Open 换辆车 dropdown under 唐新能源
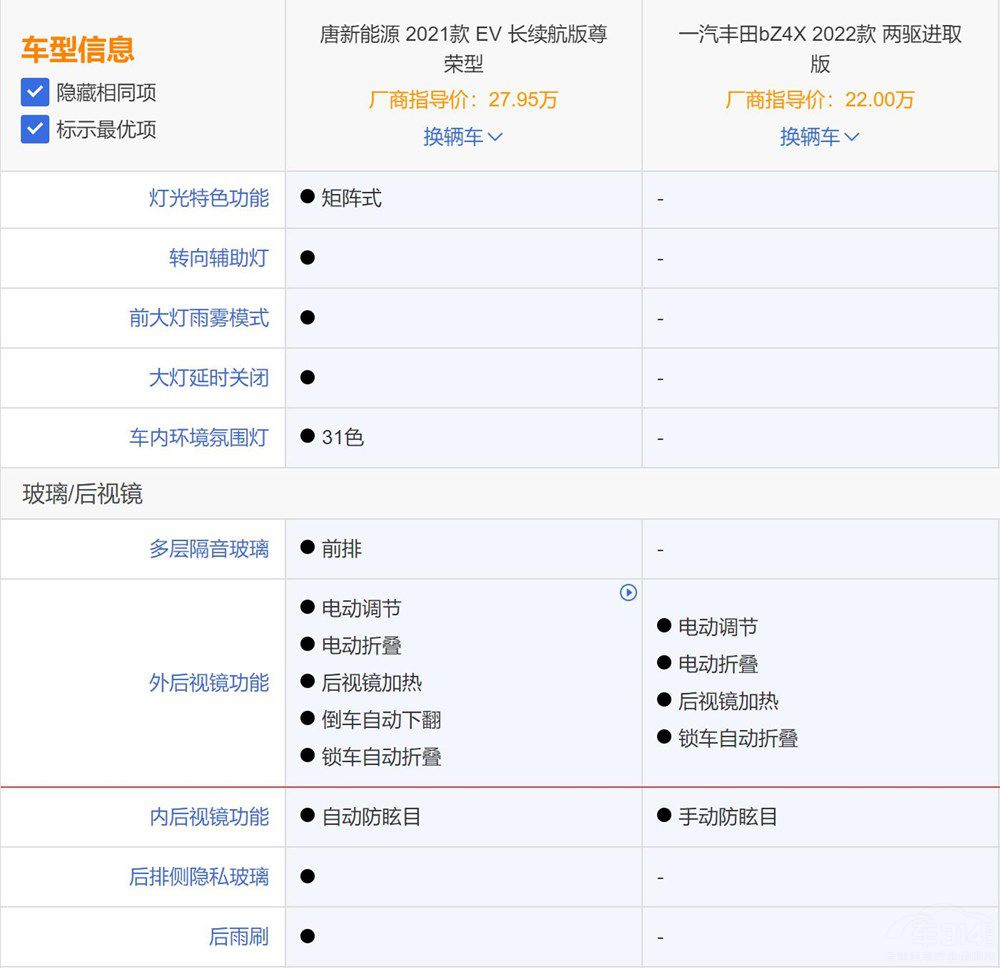The width and height of the screenshot is (1000, 968). coord(464,136)
